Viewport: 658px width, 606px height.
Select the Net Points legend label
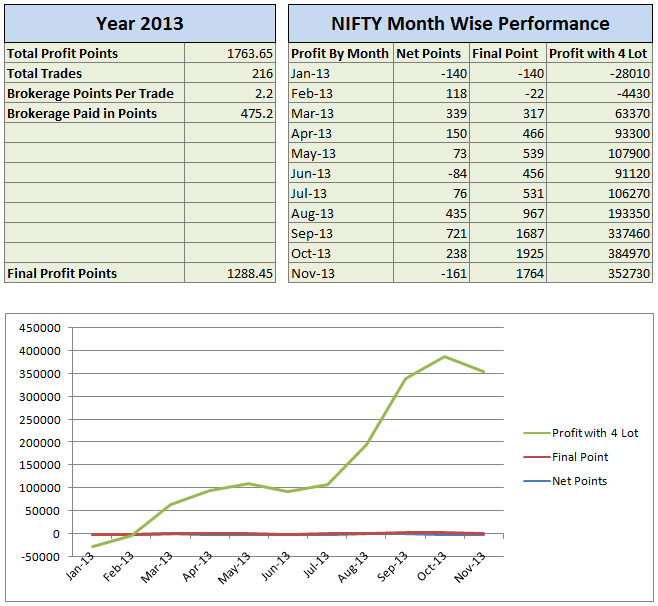click(x=579, y=481)
